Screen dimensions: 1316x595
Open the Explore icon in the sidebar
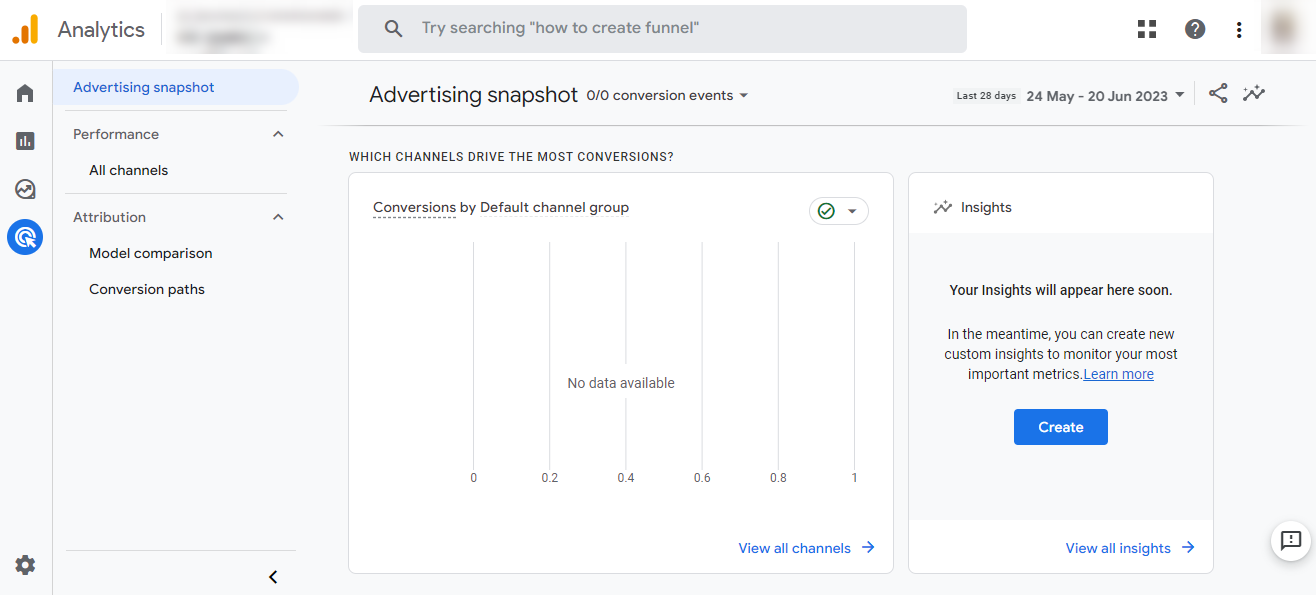(x=25, y=189)
